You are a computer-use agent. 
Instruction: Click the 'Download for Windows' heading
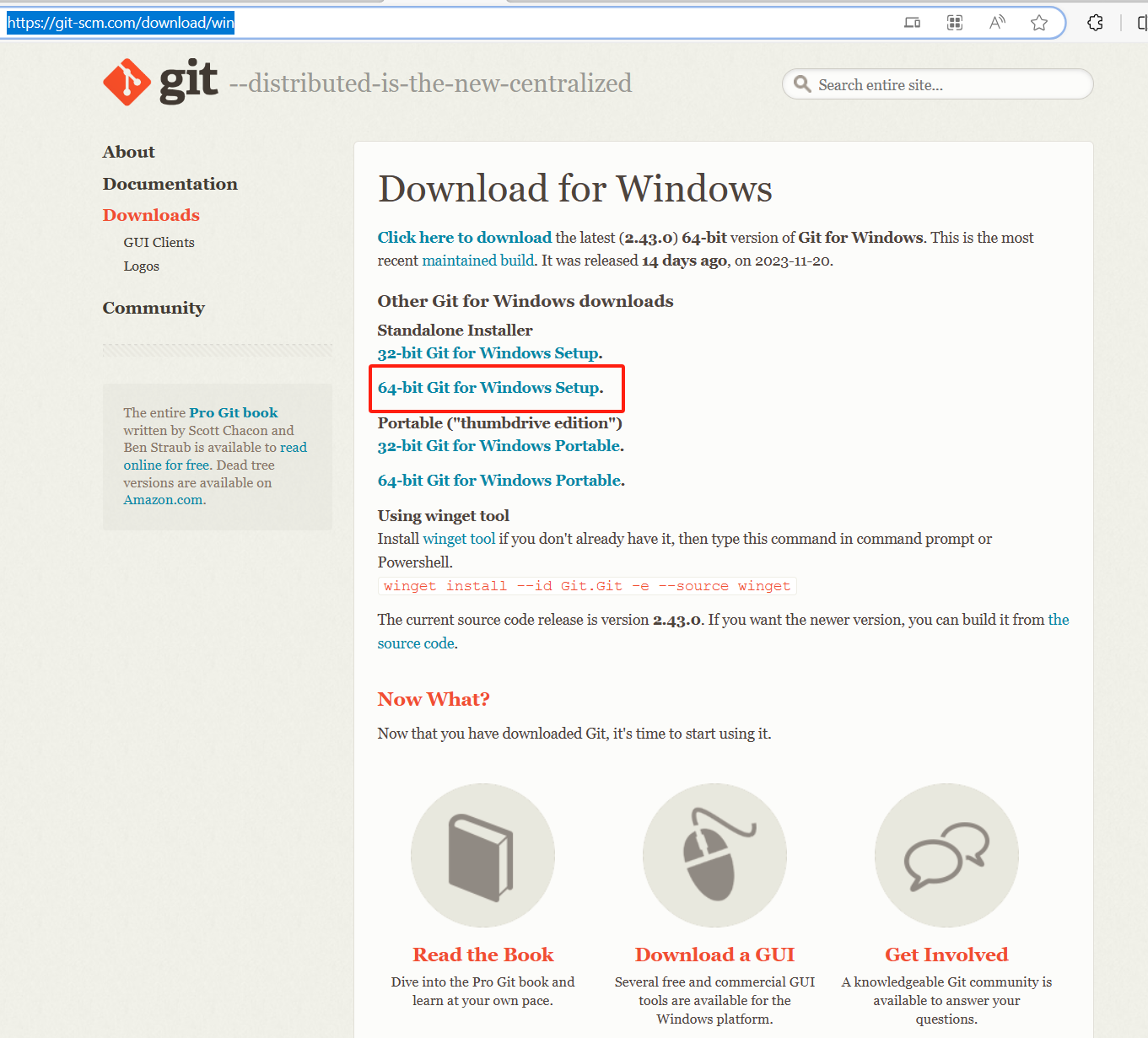pos(575,189)
